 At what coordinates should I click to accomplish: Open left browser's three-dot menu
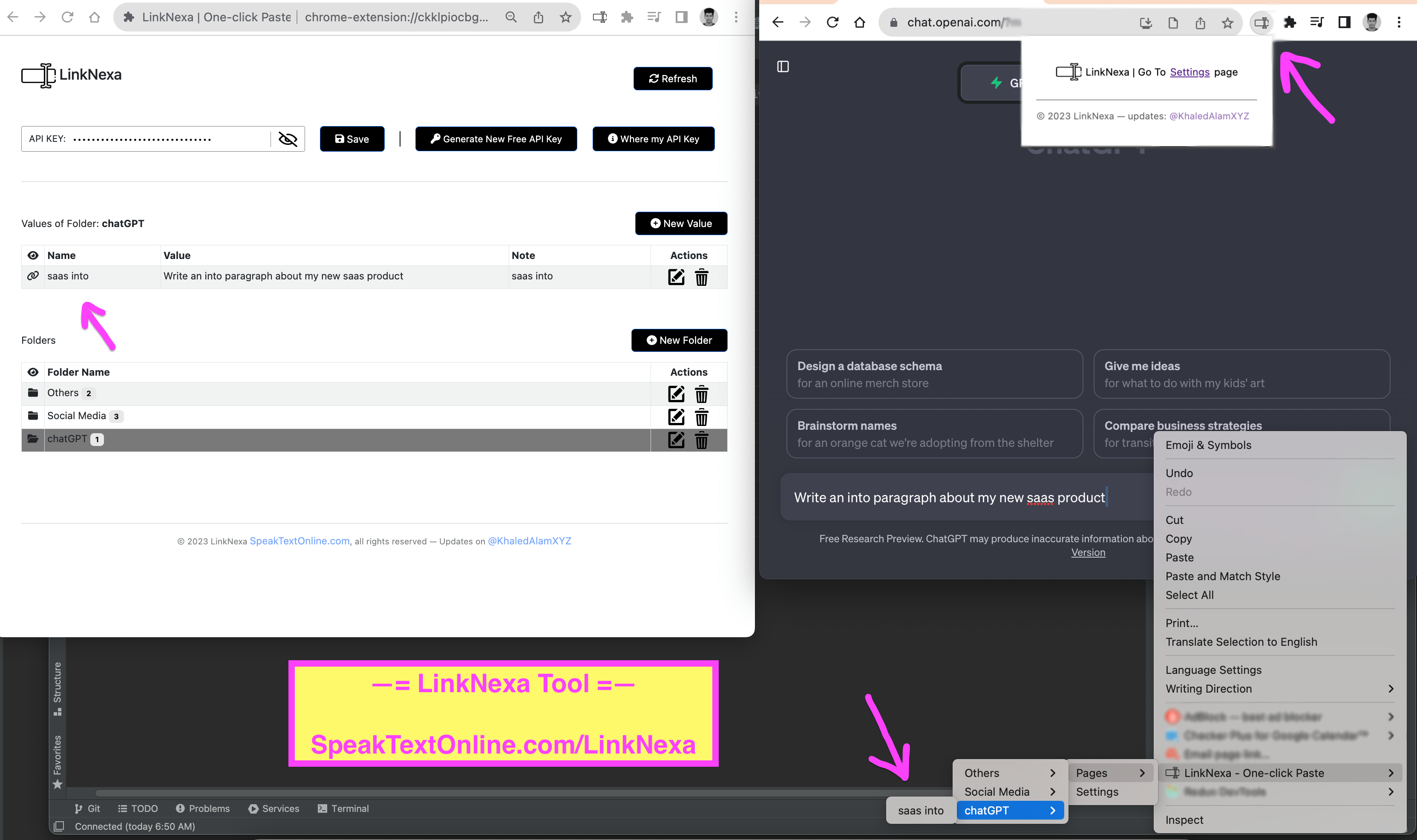tap(736, 17)
